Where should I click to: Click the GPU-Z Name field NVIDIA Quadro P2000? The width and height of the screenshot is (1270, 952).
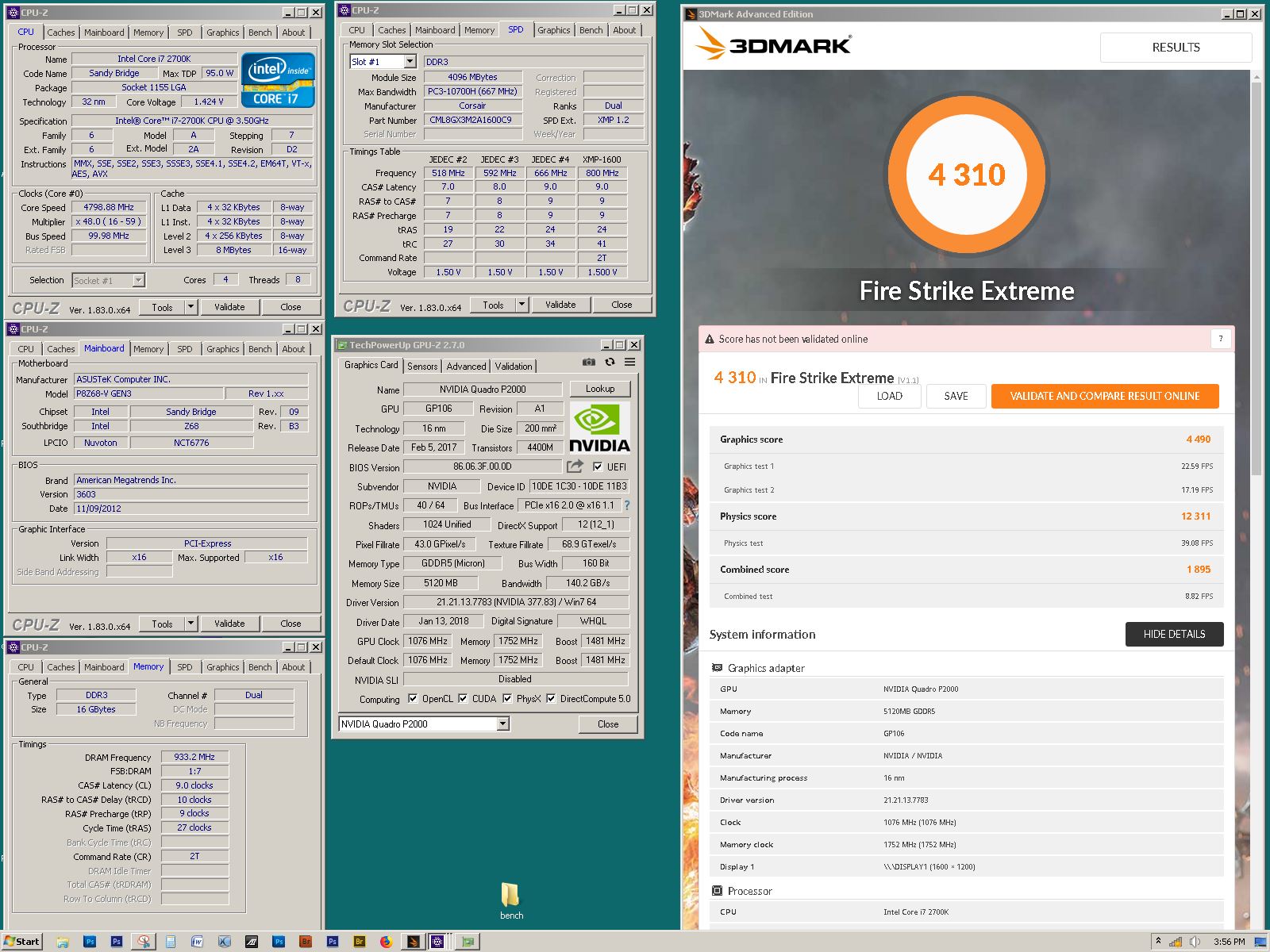pyautogui.click(x=483, y=389)
